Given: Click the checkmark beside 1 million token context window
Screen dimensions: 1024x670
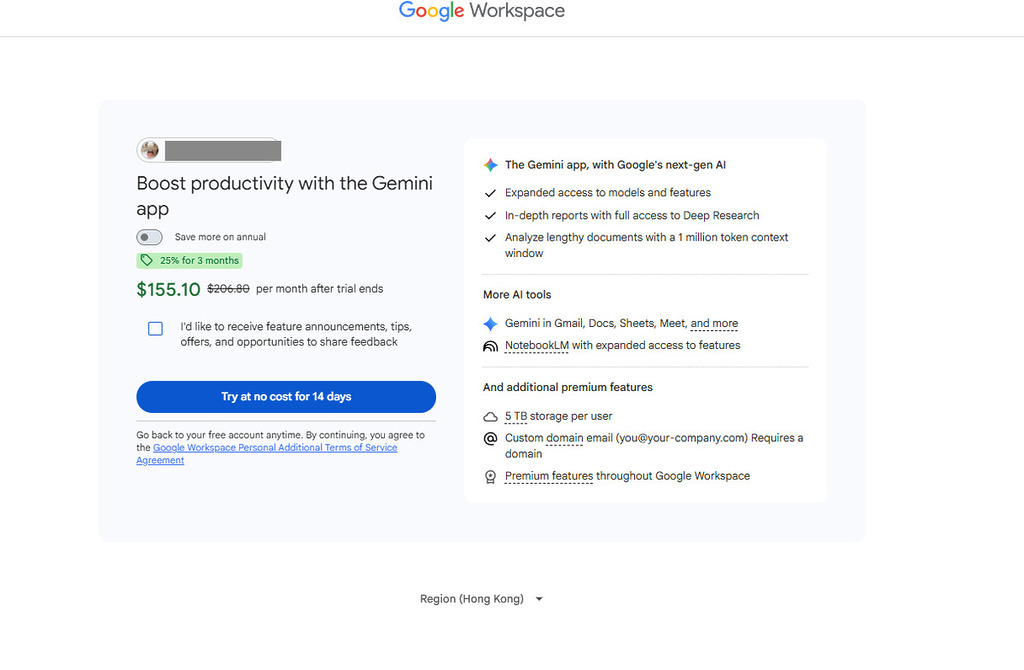Looking at the screenshot, I should click(490, 238).
